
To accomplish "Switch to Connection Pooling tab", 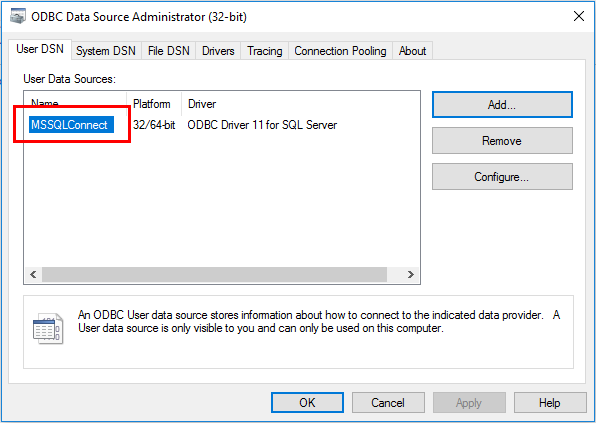I will [x=340, y=51].
